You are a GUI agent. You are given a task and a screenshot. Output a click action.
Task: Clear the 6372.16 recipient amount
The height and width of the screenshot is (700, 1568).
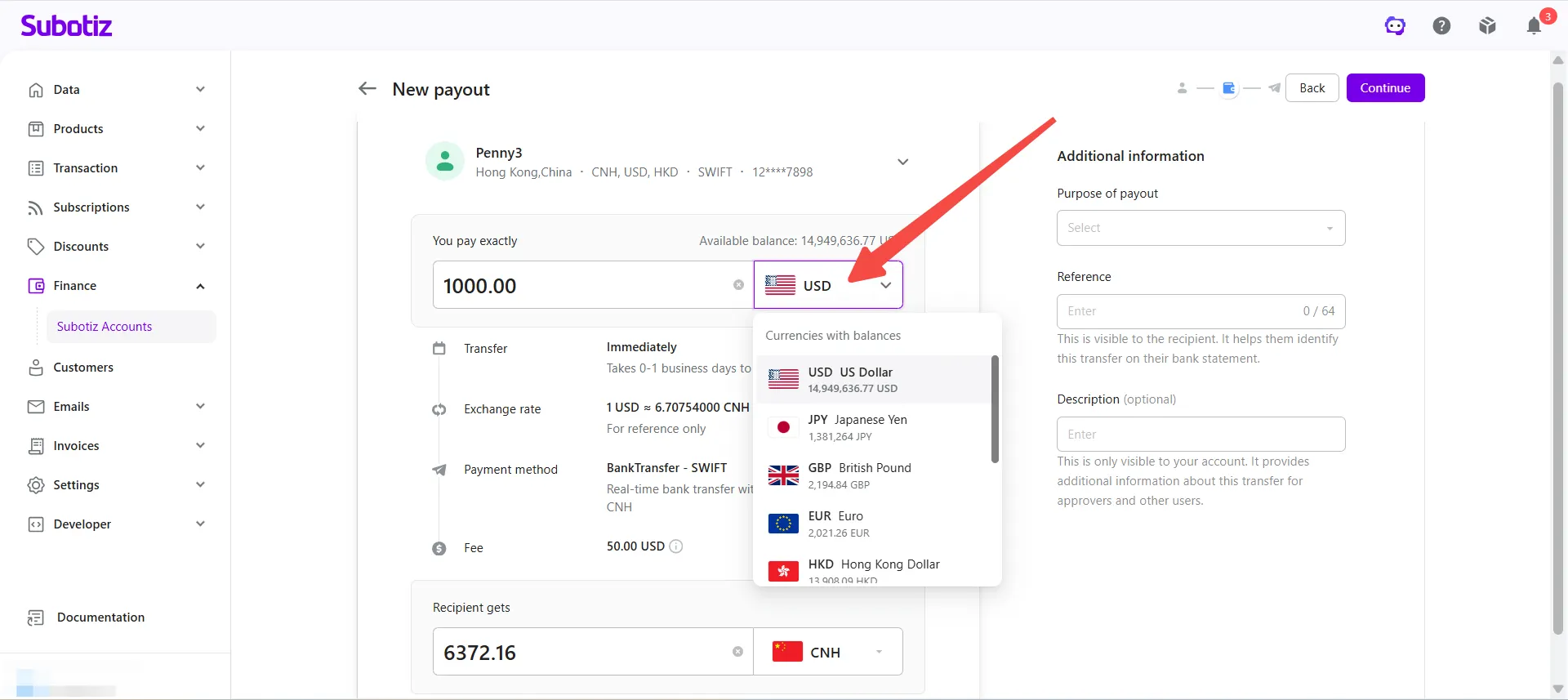737,652
